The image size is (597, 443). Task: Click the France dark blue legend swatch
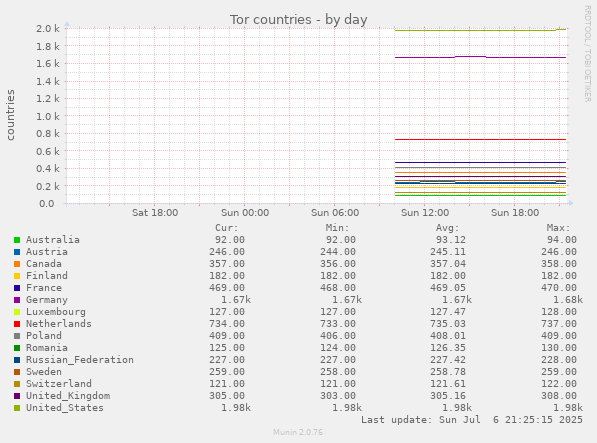coord(17,288)
